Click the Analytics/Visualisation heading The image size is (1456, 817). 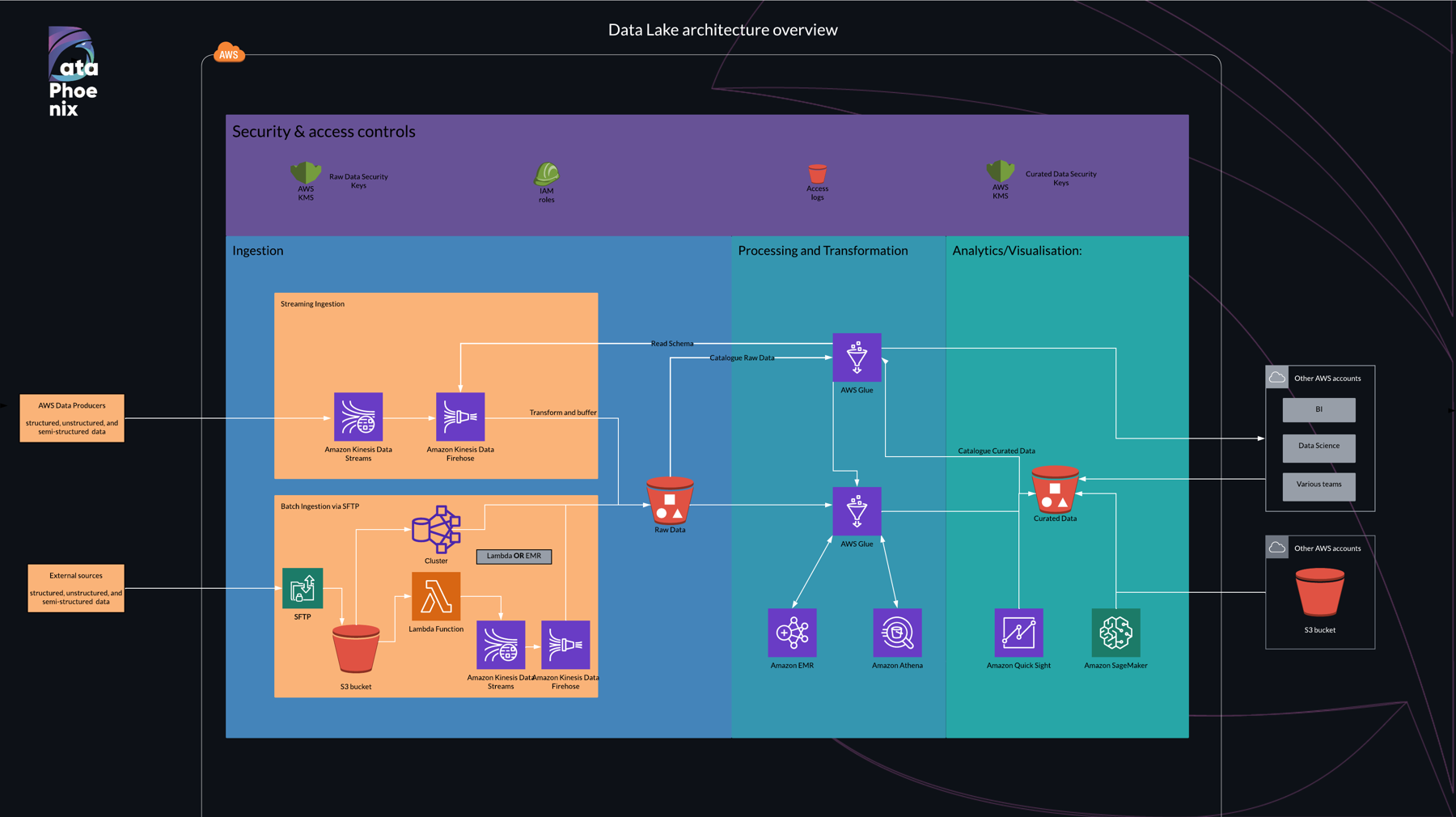click(x=1017, y=251)
